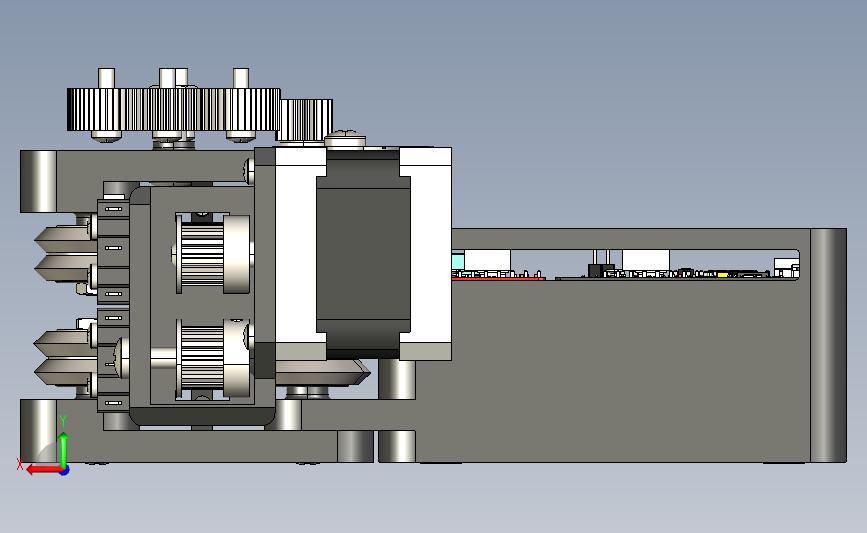Select the black stepper motor body

(x=363, y=254)
